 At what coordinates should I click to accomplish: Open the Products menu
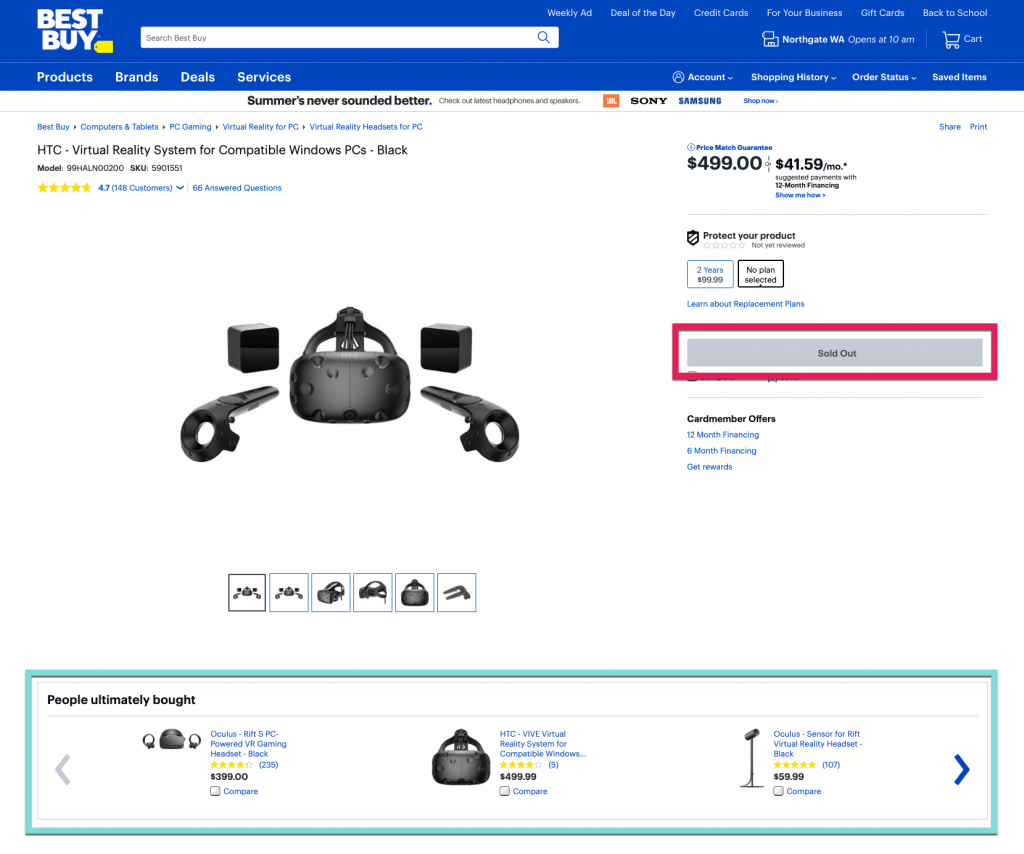65,77
